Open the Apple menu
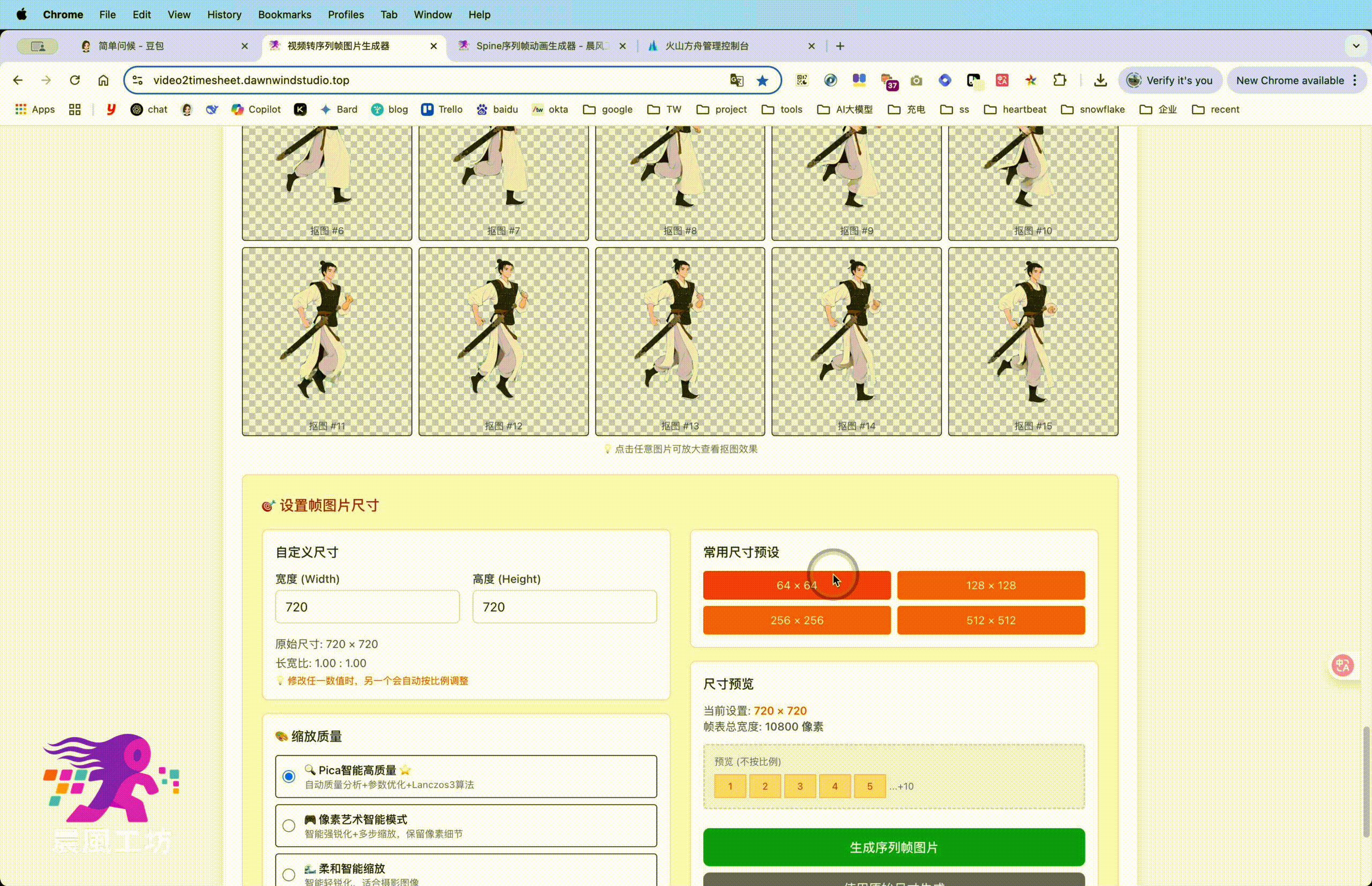This screenshot has height=886, width=1372. (21, 14)
